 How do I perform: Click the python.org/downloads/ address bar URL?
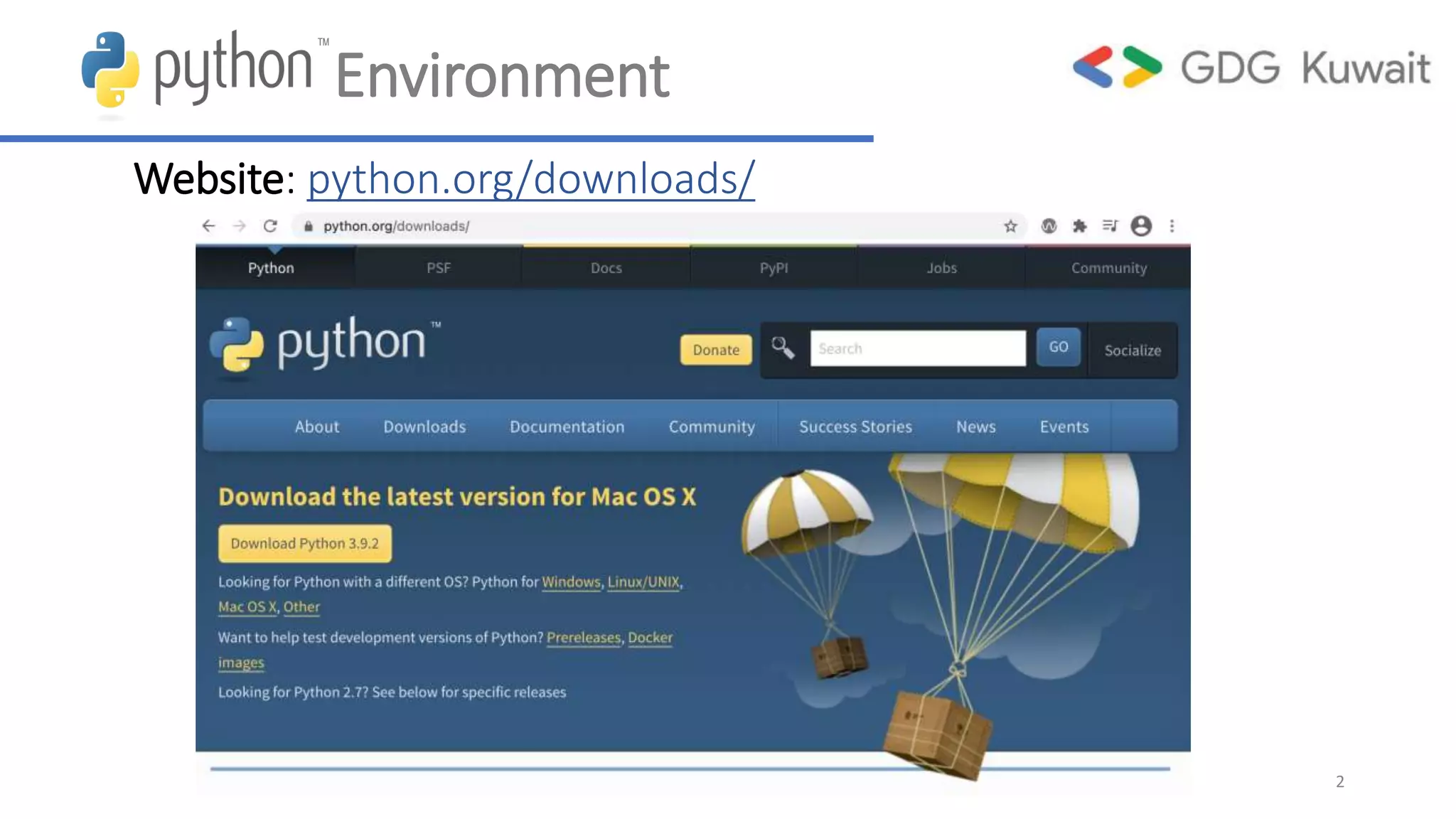396,226
